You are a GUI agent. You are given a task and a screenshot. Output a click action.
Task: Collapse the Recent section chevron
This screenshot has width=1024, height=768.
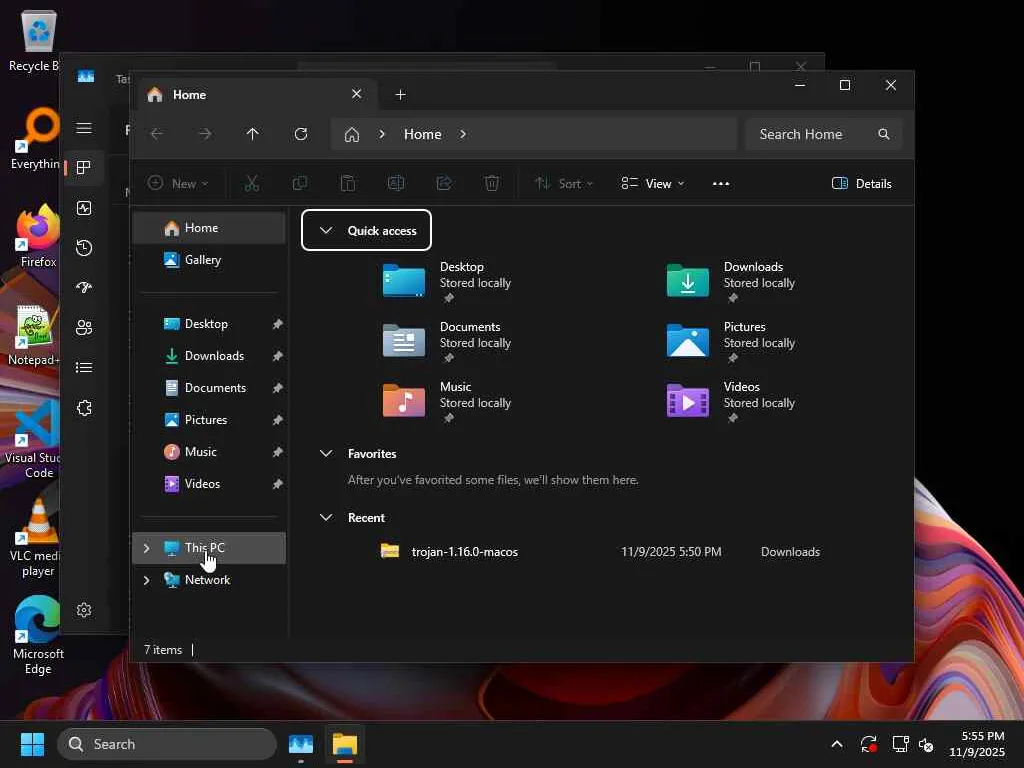click(326, 517)
